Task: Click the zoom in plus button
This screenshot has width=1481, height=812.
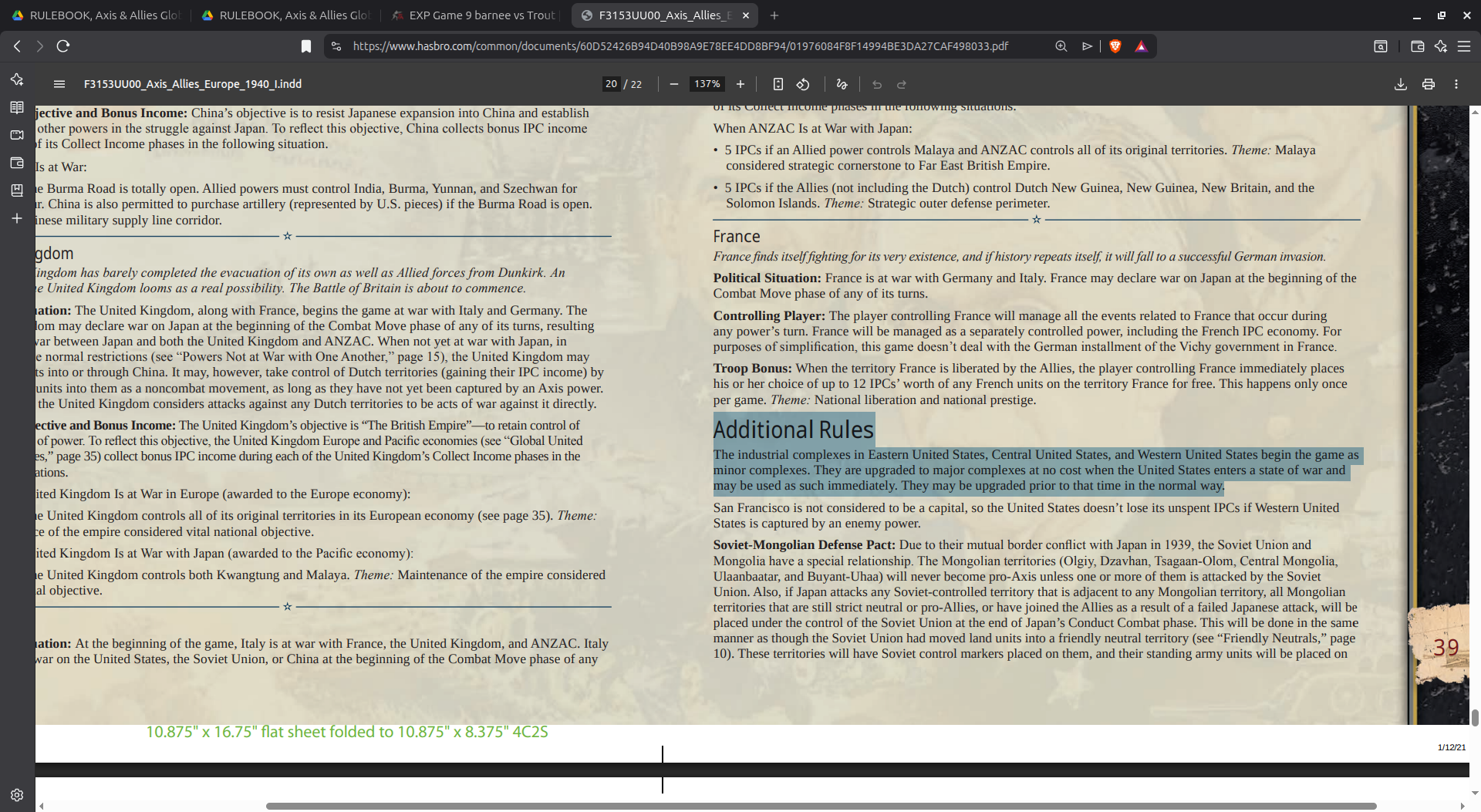Action: (x=740, y=84)
